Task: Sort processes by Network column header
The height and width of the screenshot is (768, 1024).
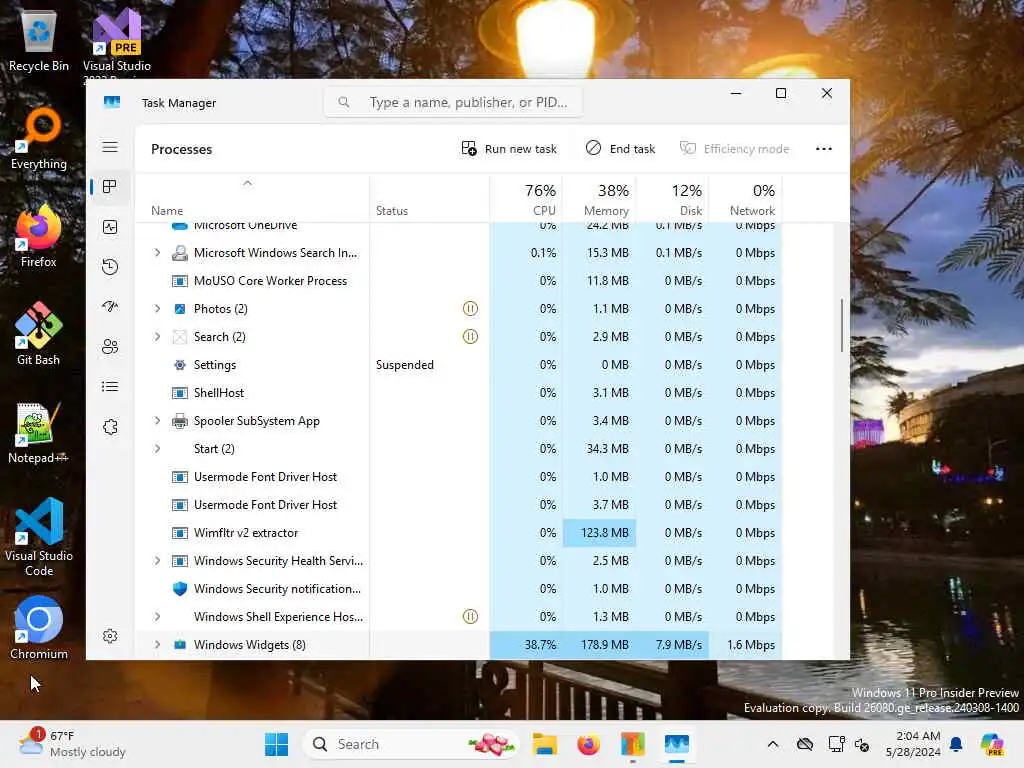Action: [745, 199]
